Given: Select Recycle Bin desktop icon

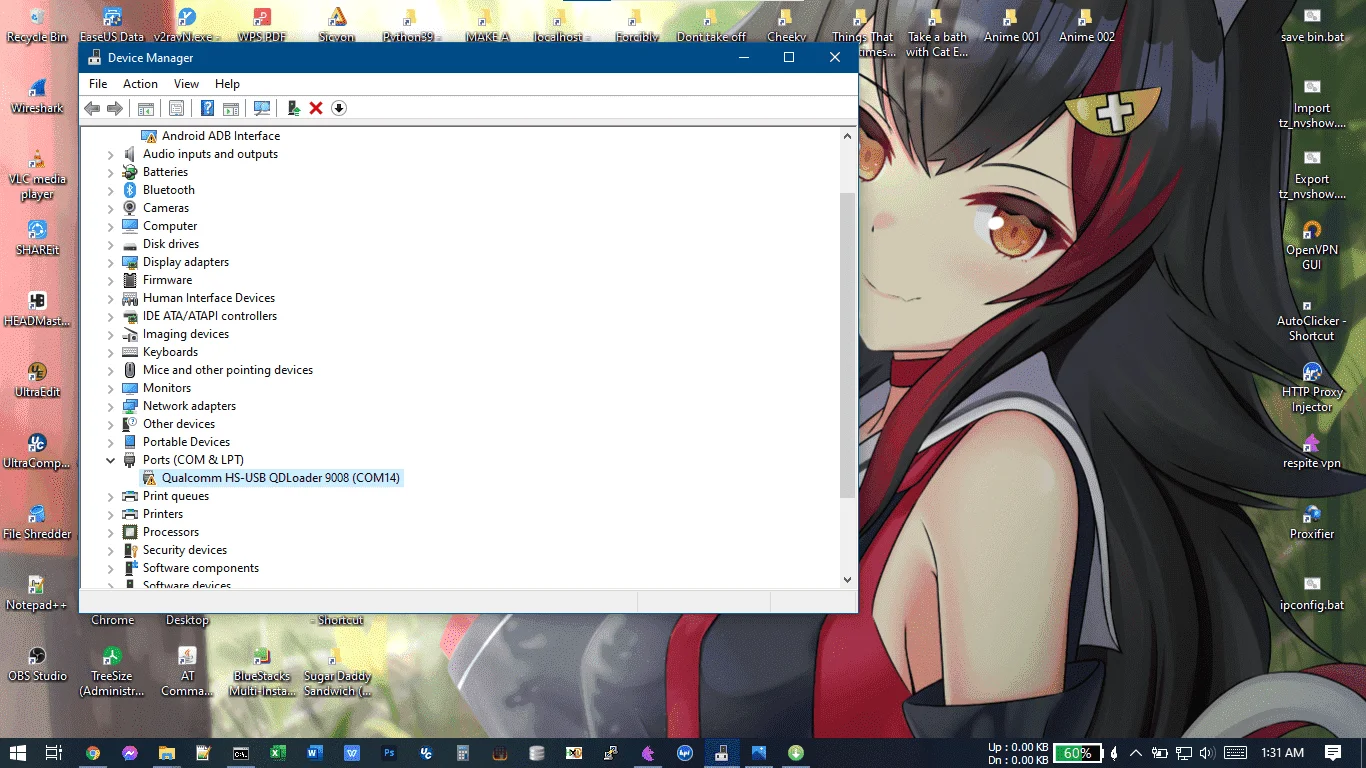Looking at the screenshot, I should point(37,25).
